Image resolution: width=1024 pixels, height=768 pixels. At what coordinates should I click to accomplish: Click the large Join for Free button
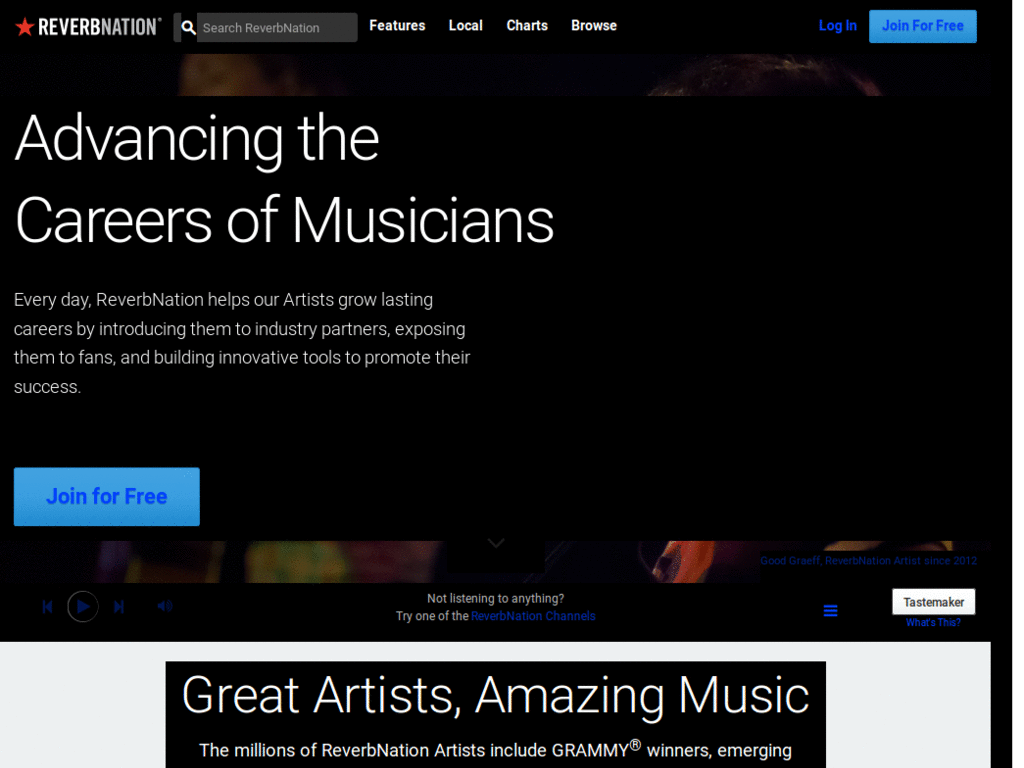click(x=106, y=496)
